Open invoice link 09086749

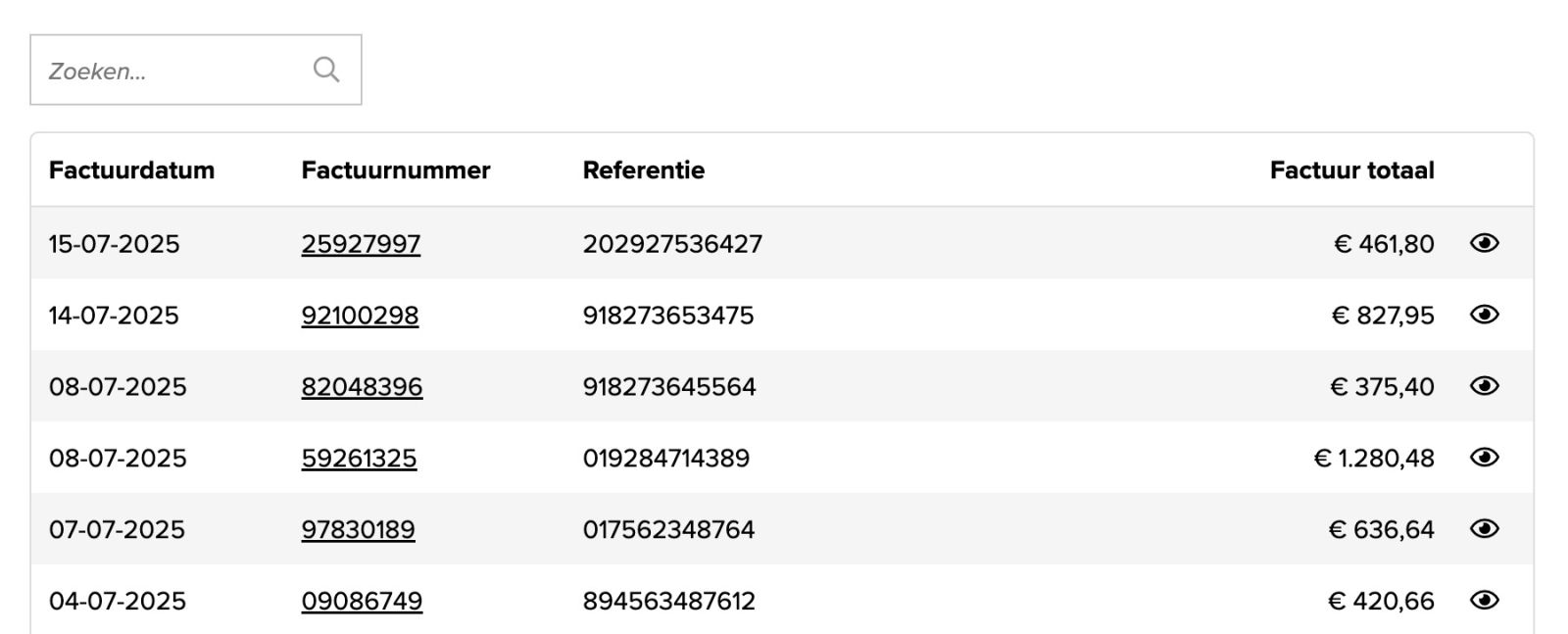362,602
